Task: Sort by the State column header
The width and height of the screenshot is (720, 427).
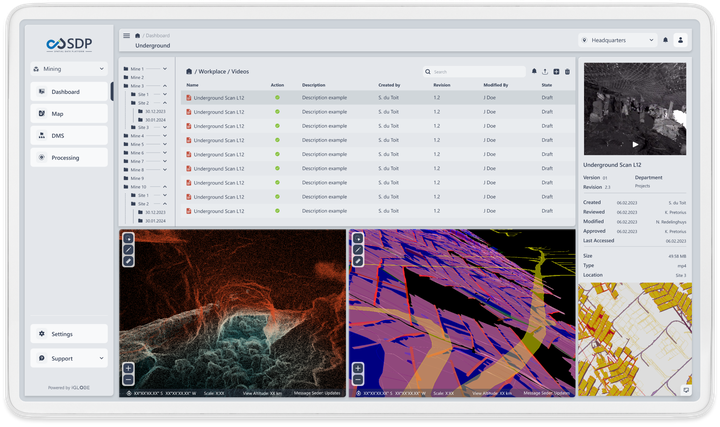Action: [546, 85]
